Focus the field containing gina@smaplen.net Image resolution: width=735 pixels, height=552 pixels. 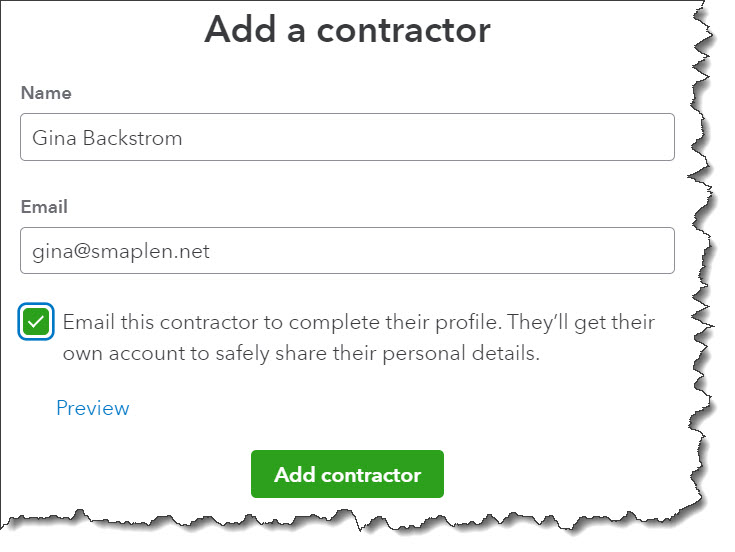[x=347, y=251]
